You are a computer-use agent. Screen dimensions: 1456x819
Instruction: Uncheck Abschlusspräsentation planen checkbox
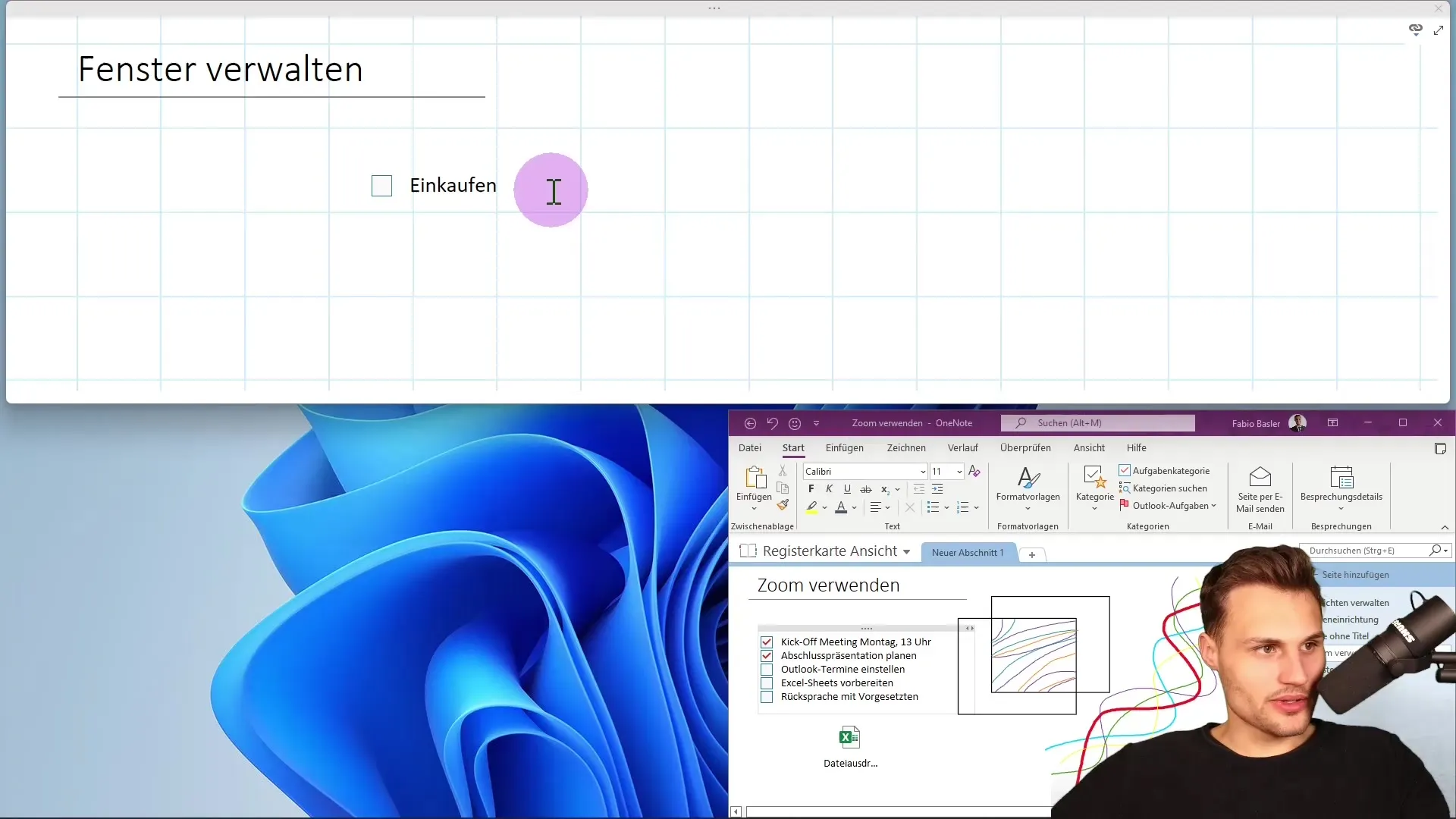pos(767,656)
